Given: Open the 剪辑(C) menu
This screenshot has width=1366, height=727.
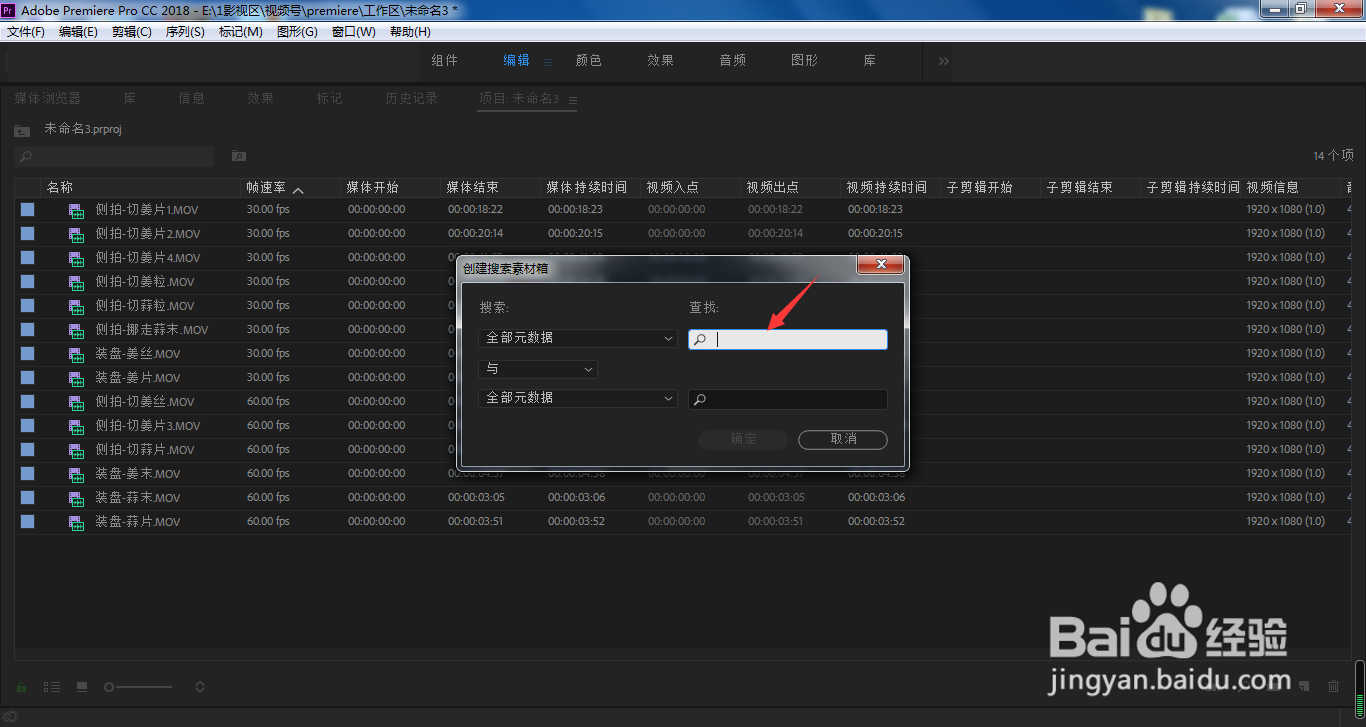Looking at the screenshot, I should coord(132,32).
